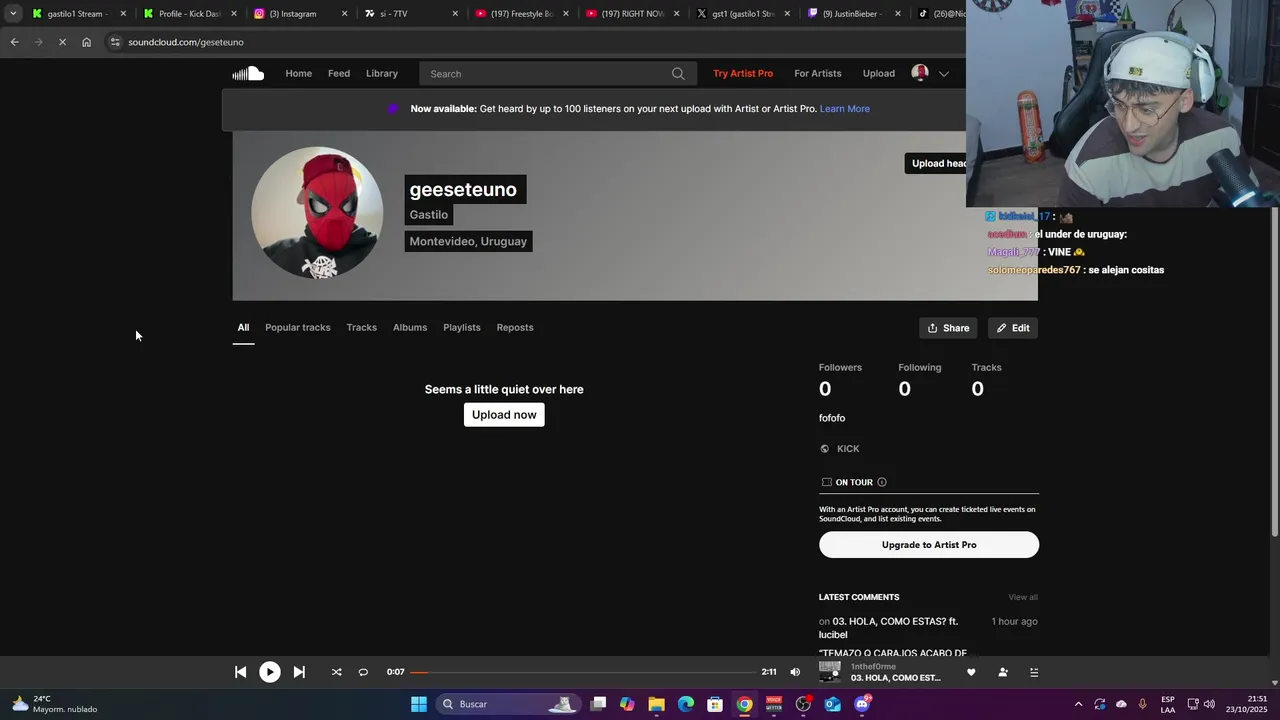Open the Library page
The image size is (1280, 720).
[382, 73]
